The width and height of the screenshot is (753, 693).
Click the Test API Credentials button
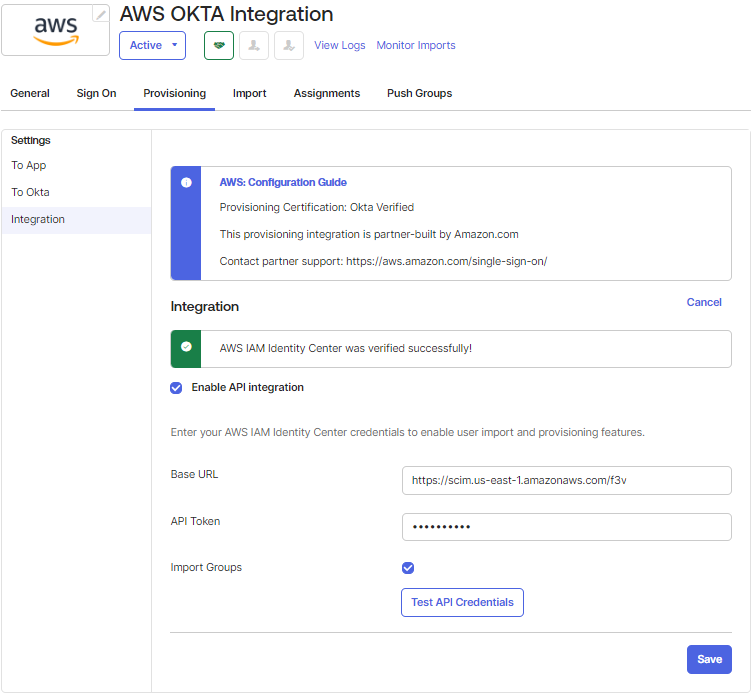(462, 602)
